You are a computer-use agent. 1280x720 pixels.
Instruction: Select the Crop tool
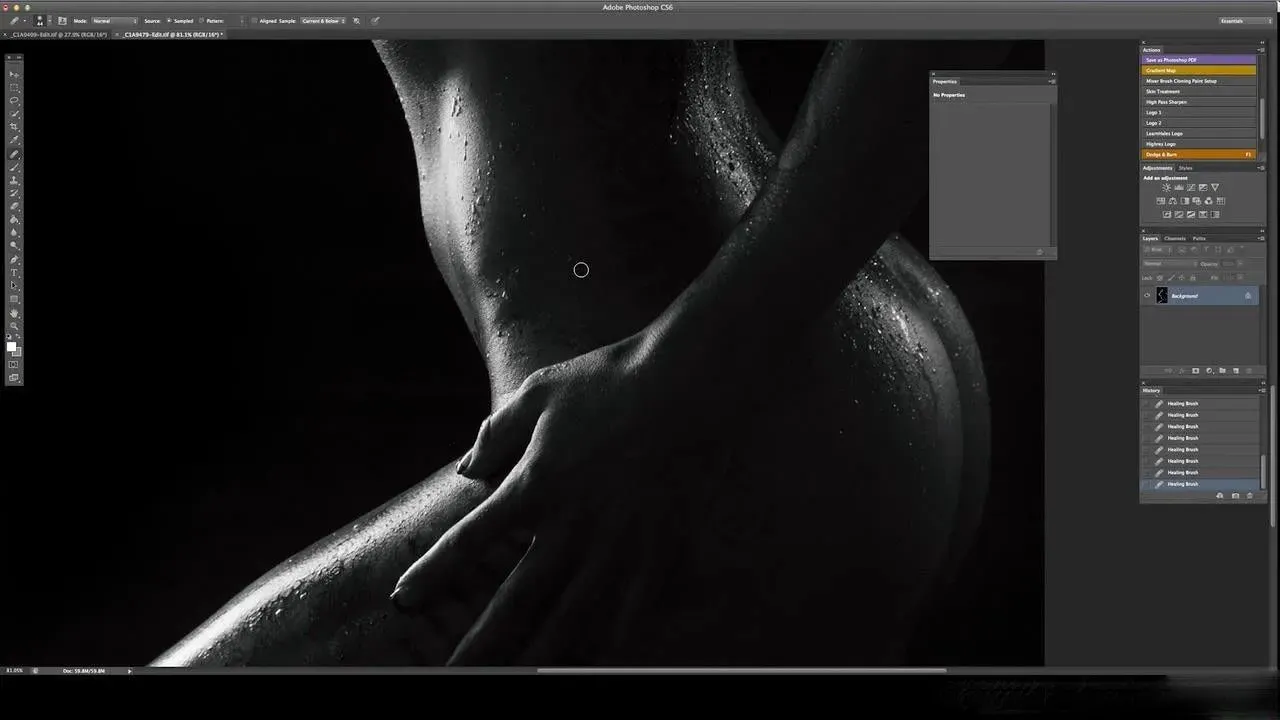tap(14, 127)
